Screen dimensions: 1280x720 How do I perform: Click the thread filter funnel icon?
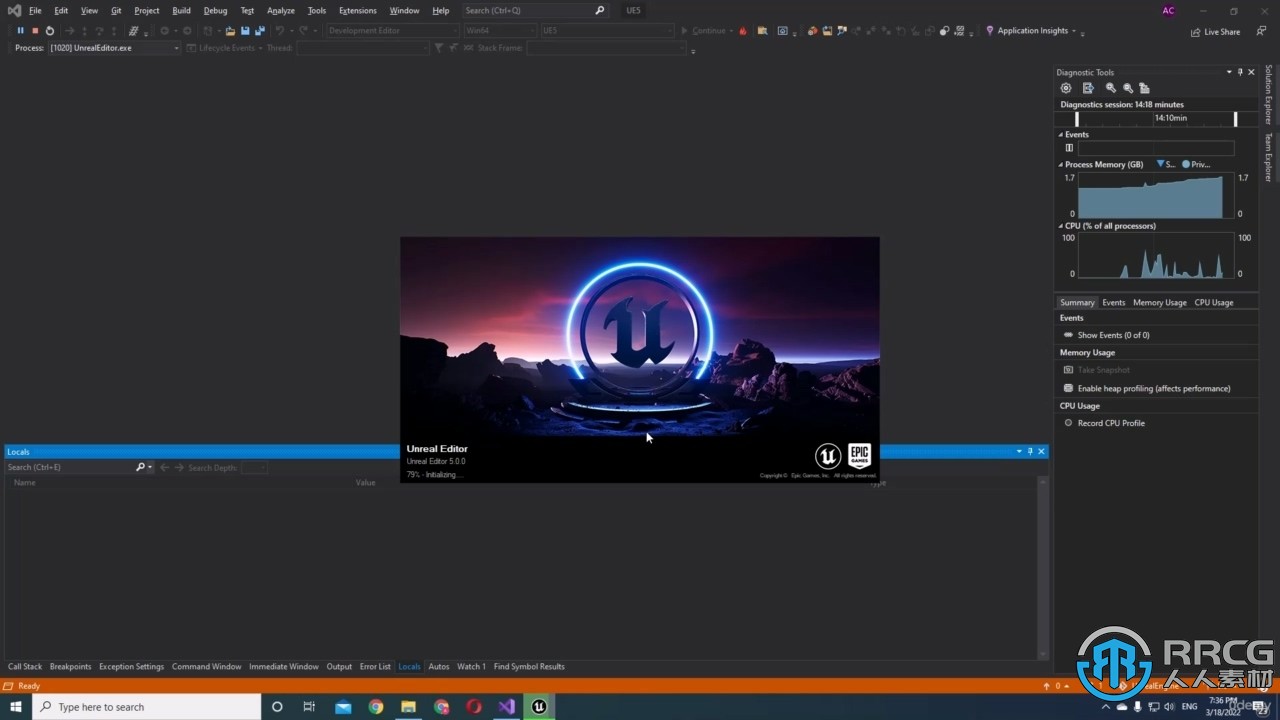[x=438, y=48]
